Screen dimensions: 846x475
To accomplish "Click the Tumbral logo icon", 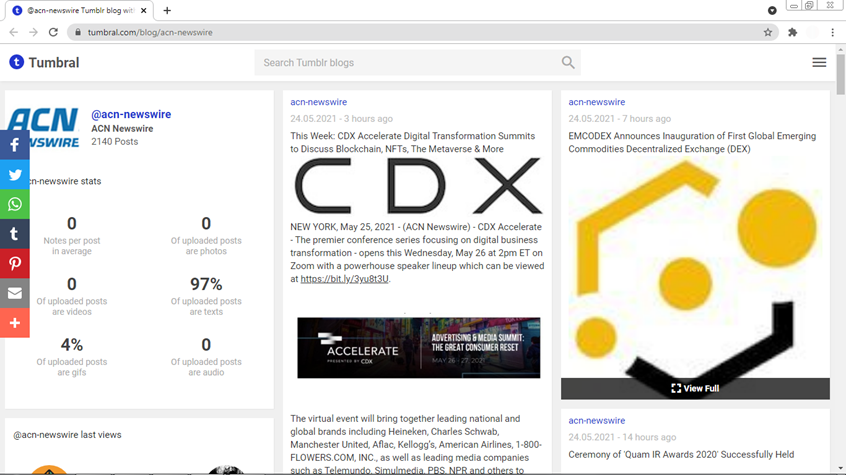I will 17,62.
